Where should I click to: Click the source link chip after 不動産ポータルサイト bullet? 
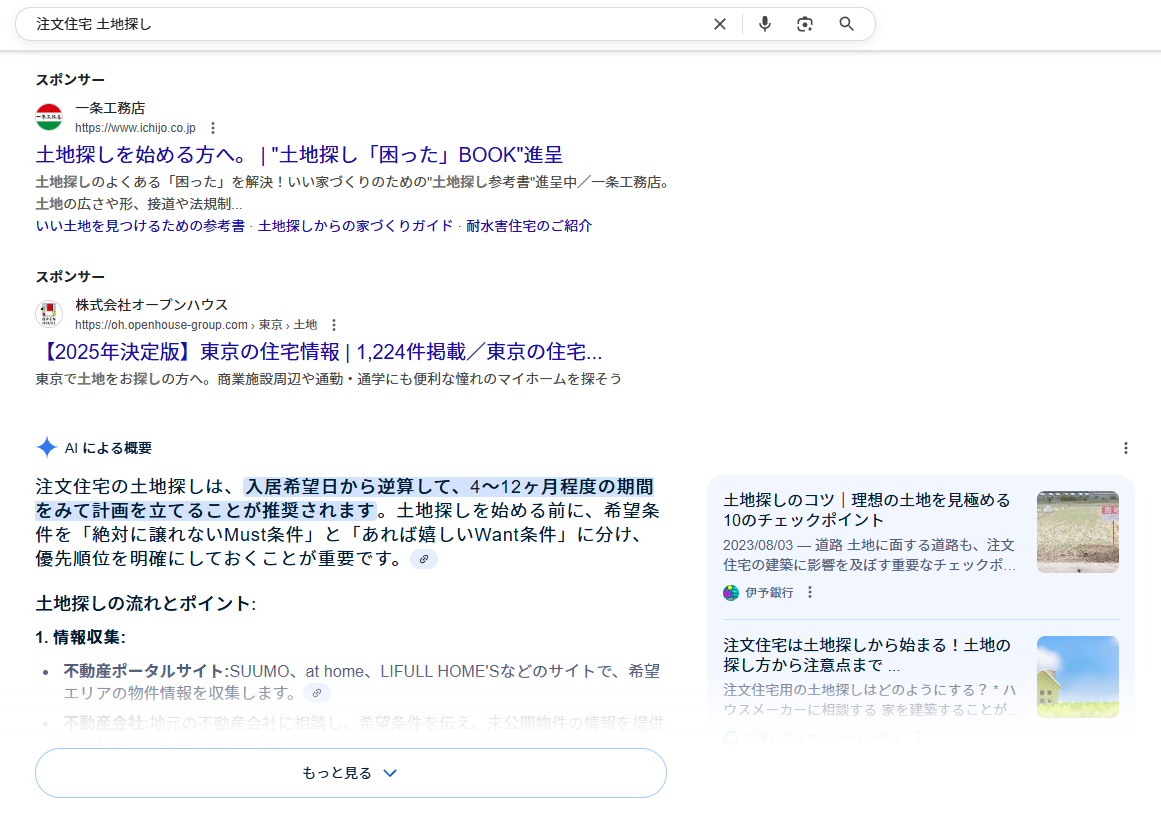317,693
